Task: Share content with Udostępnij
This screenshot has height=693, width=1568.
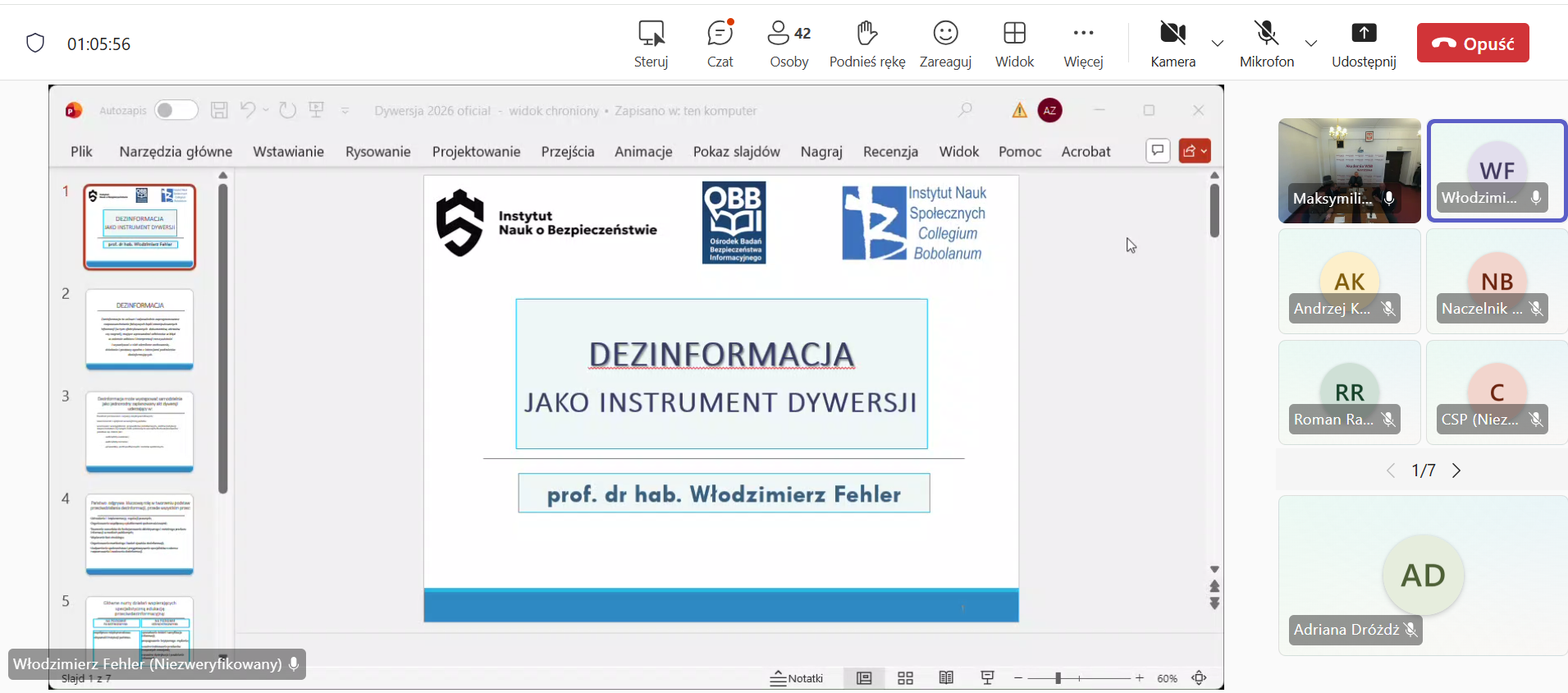Action: pos(1363,44)
